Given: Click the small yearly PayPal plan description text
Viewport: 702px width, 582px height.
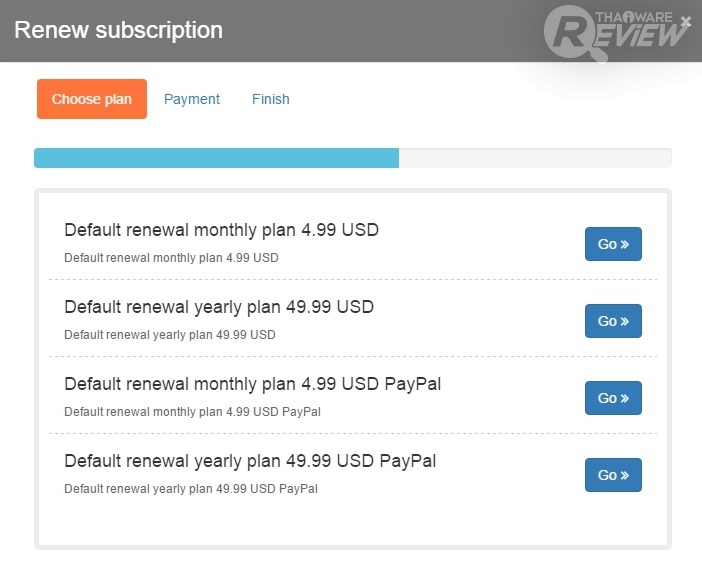Looking at the screenshot, I should (190, 489).
